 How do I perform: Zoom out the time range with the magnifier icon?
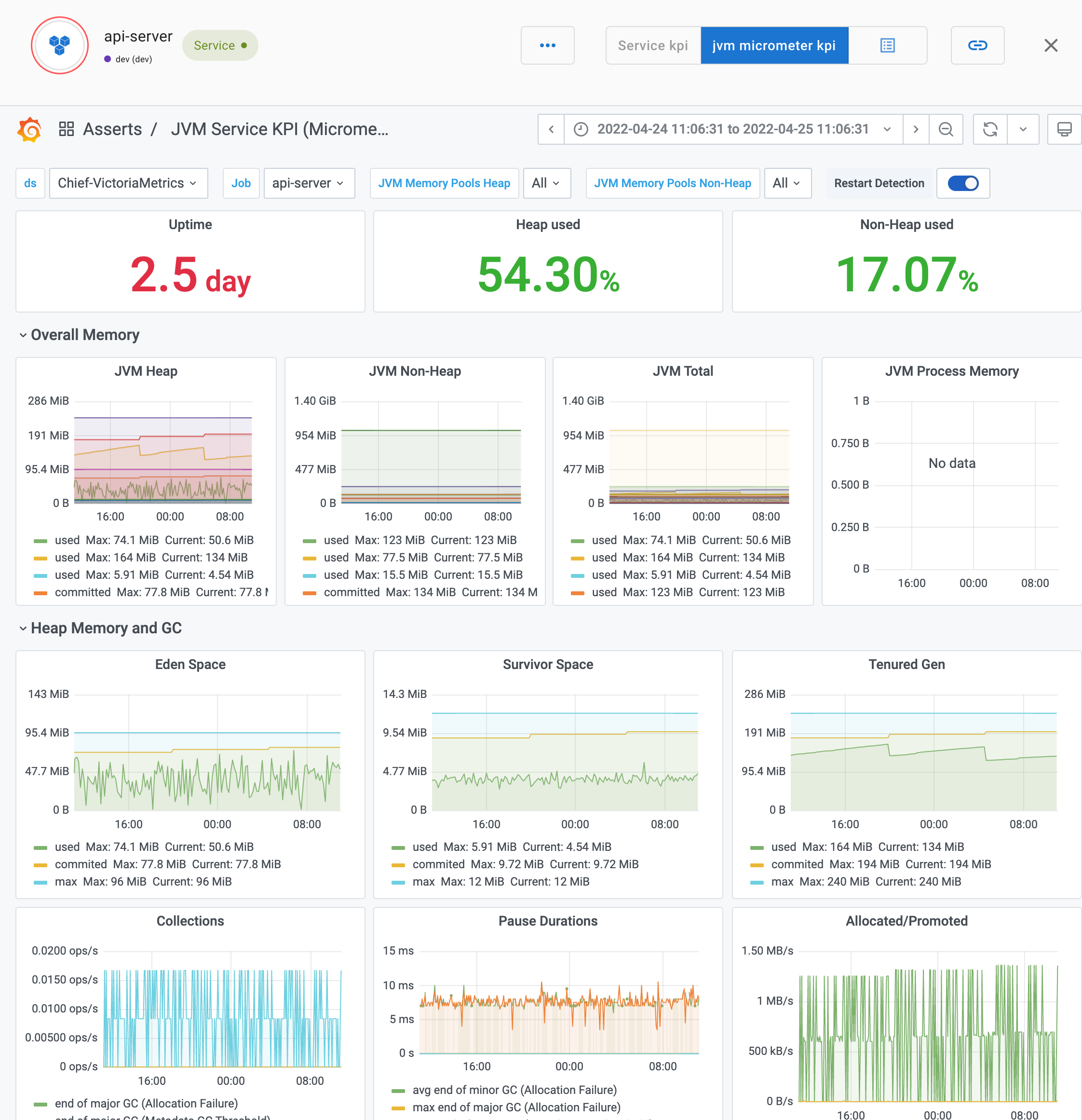click(x=946, y=129)
